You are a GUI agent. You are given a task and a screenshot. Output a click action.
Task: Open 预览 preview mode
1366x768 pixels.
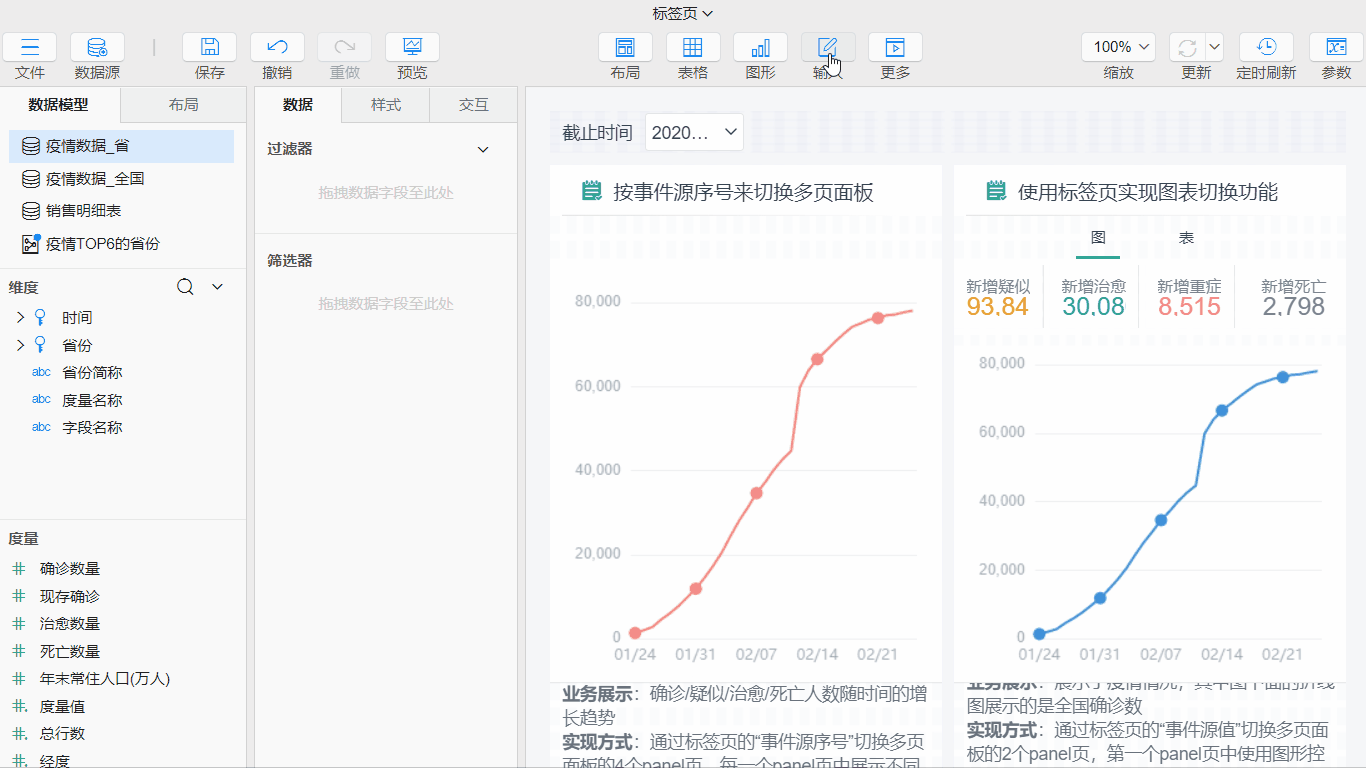click(412, 47)
